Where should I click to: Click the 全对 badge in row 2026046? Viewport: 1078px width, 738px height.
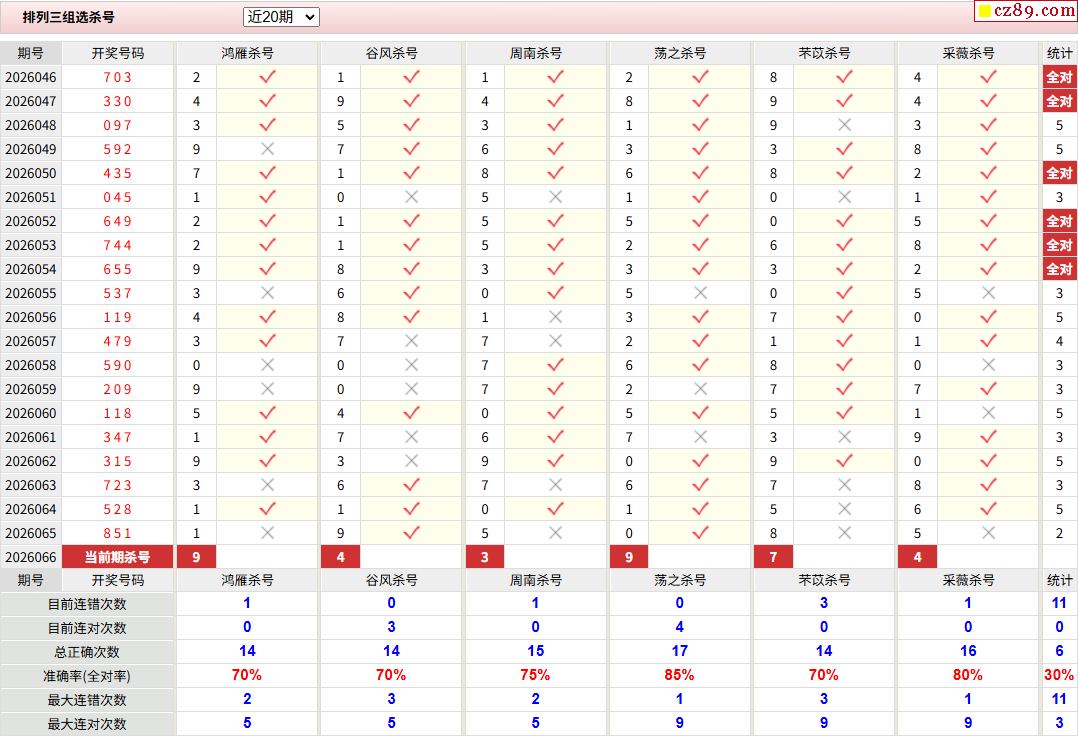1059,77
